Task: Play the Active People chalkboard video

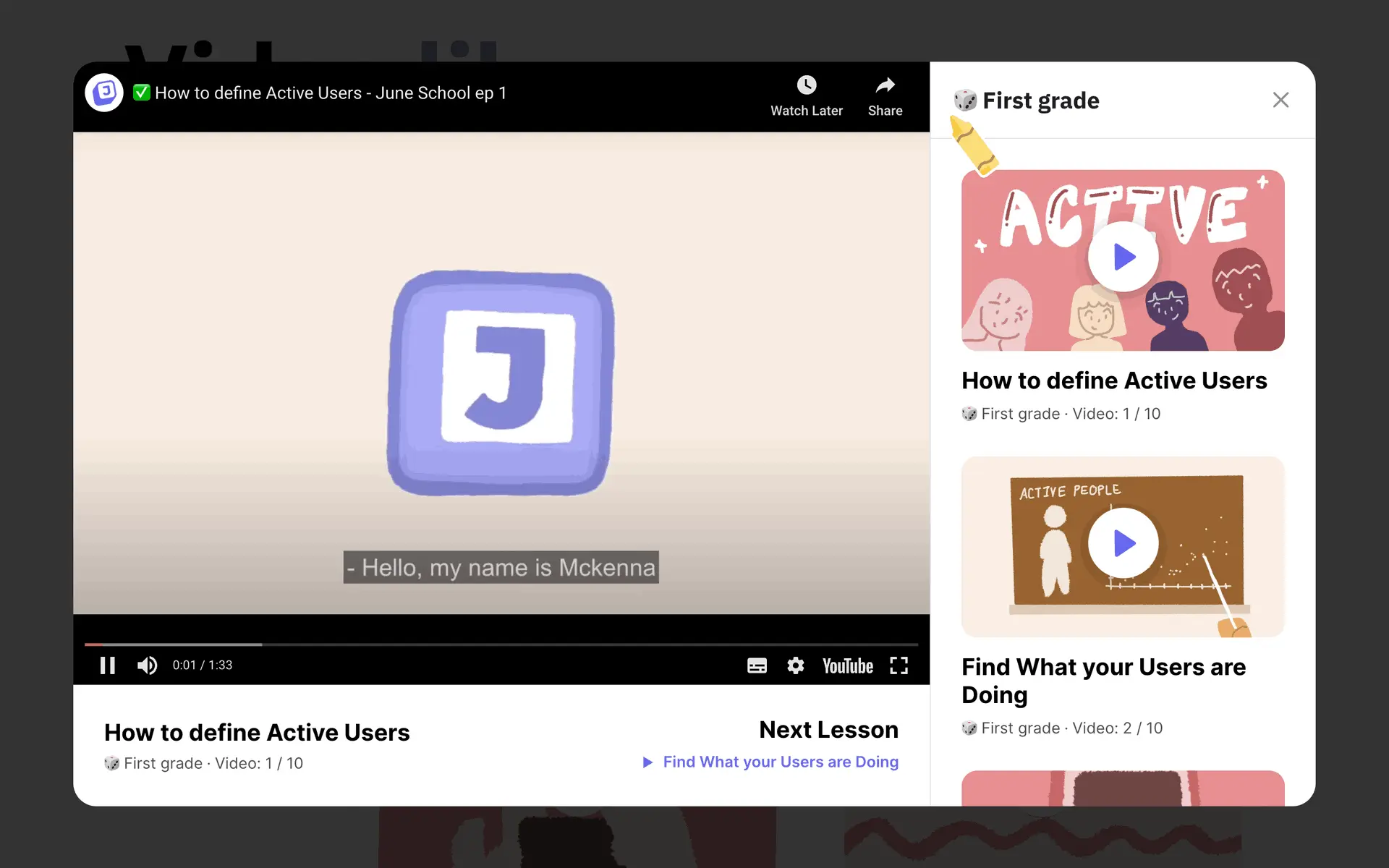Action: (x=1123, y=543)
